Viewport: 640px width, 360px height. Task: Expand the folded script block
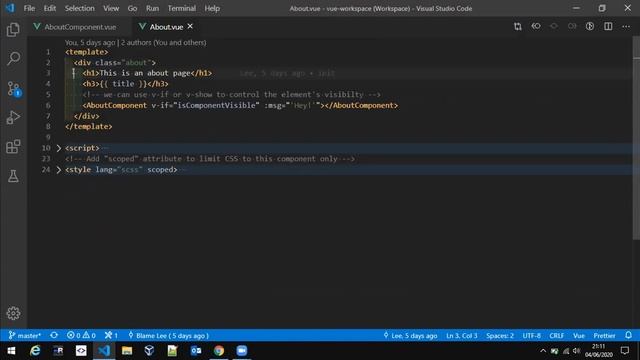pyautogui.click(x=58, y=148)
